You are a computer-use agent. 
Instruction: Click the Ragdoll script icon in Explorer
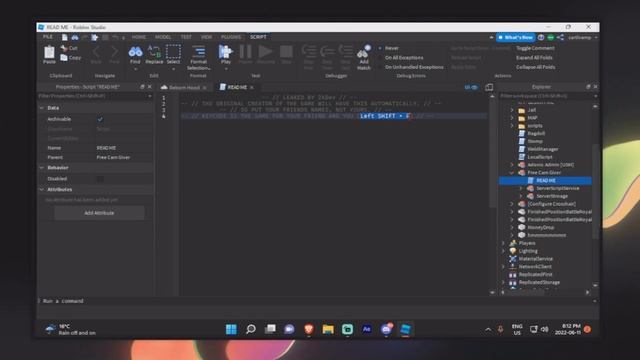[x=521, y=133]
